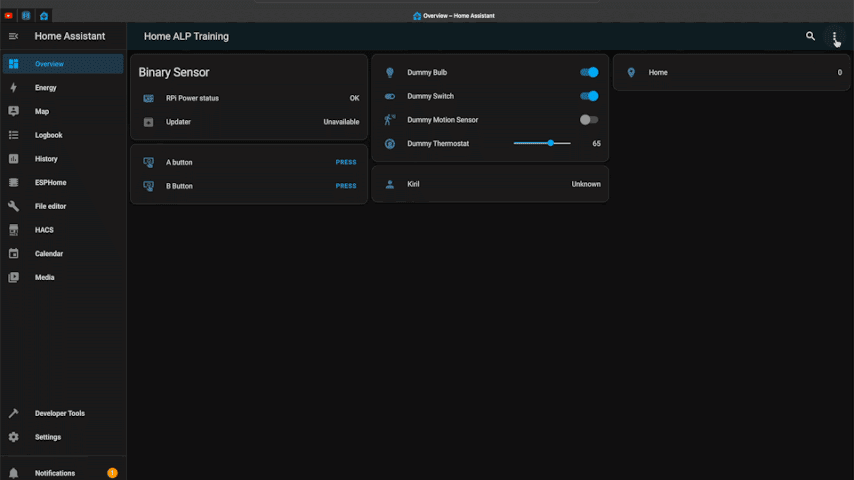Click the HACS store icon

point(14,230)
